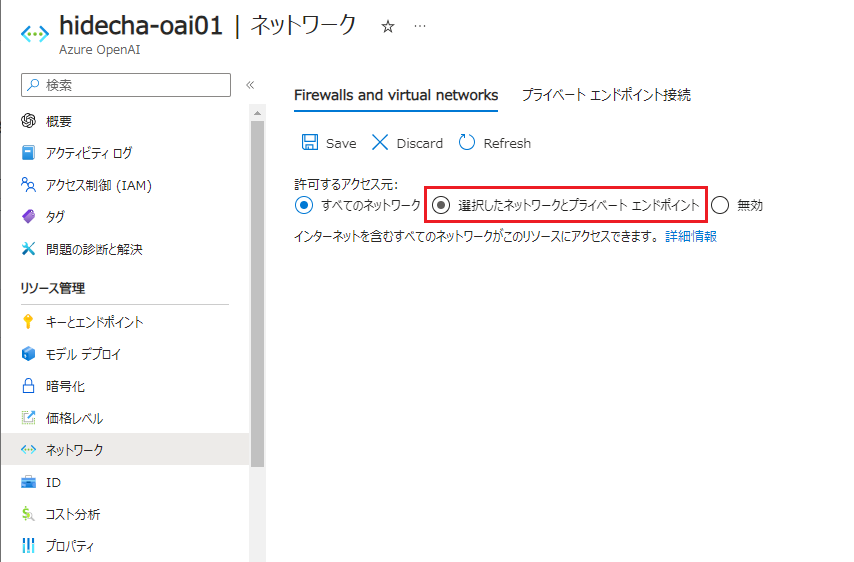Screen dimensions: 854x562
Task: Click the Discard button label
Action: [419, 143]
